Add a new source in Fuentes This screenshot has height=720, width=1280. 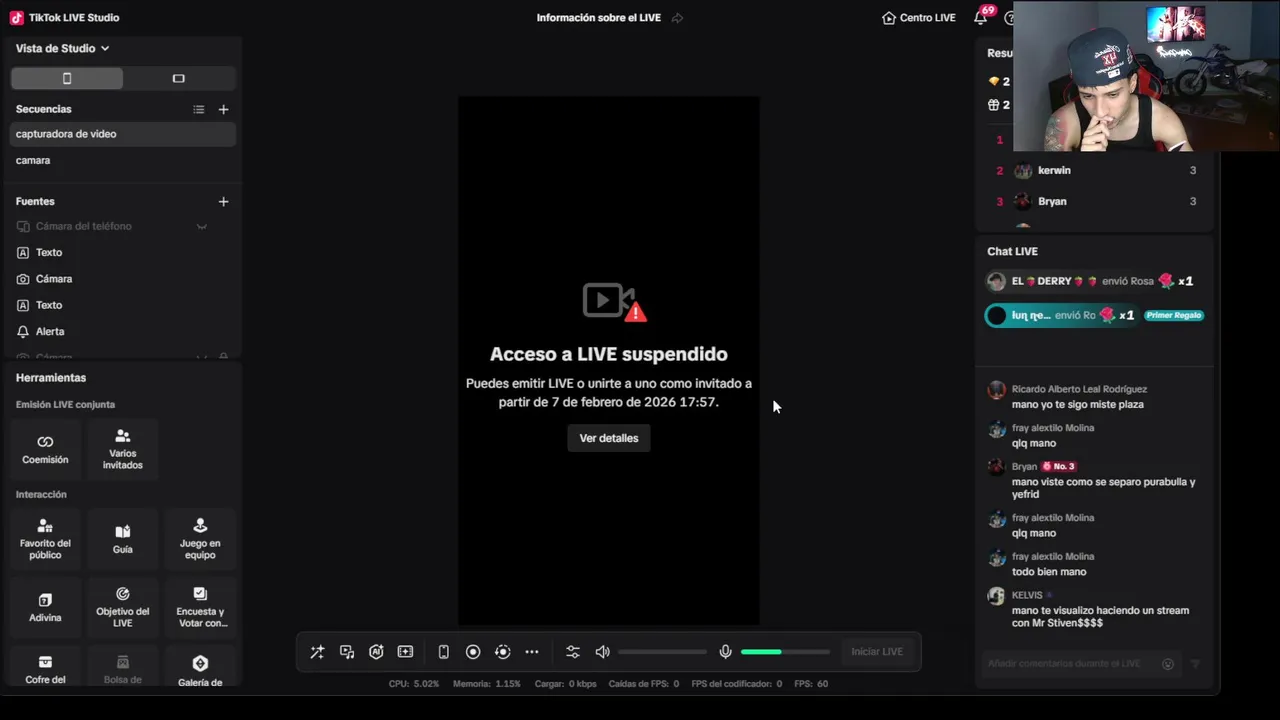pyautogui.click(x=223, y=201)
